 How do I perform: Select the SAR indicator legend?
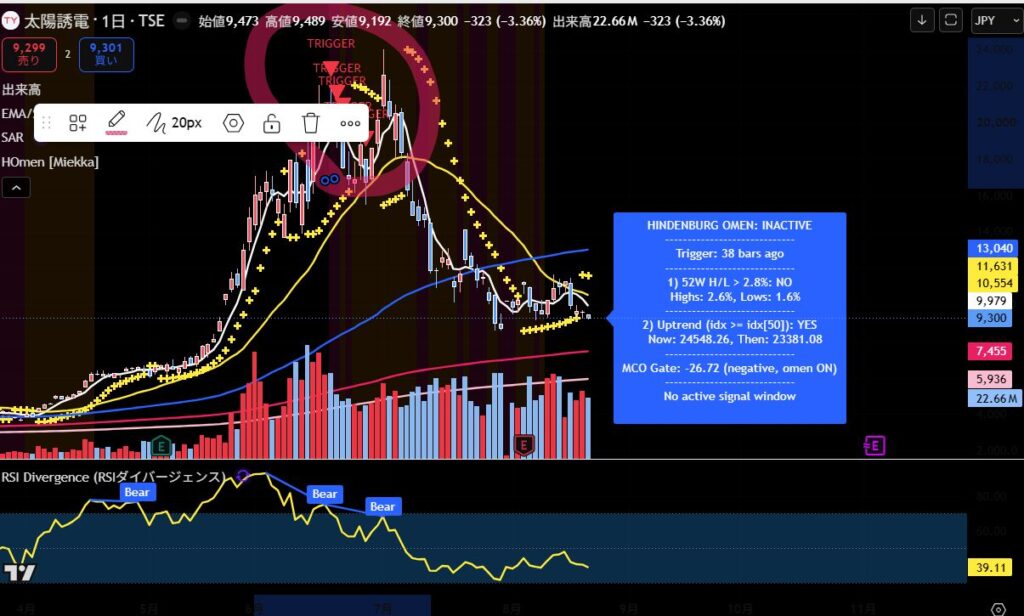12,137
